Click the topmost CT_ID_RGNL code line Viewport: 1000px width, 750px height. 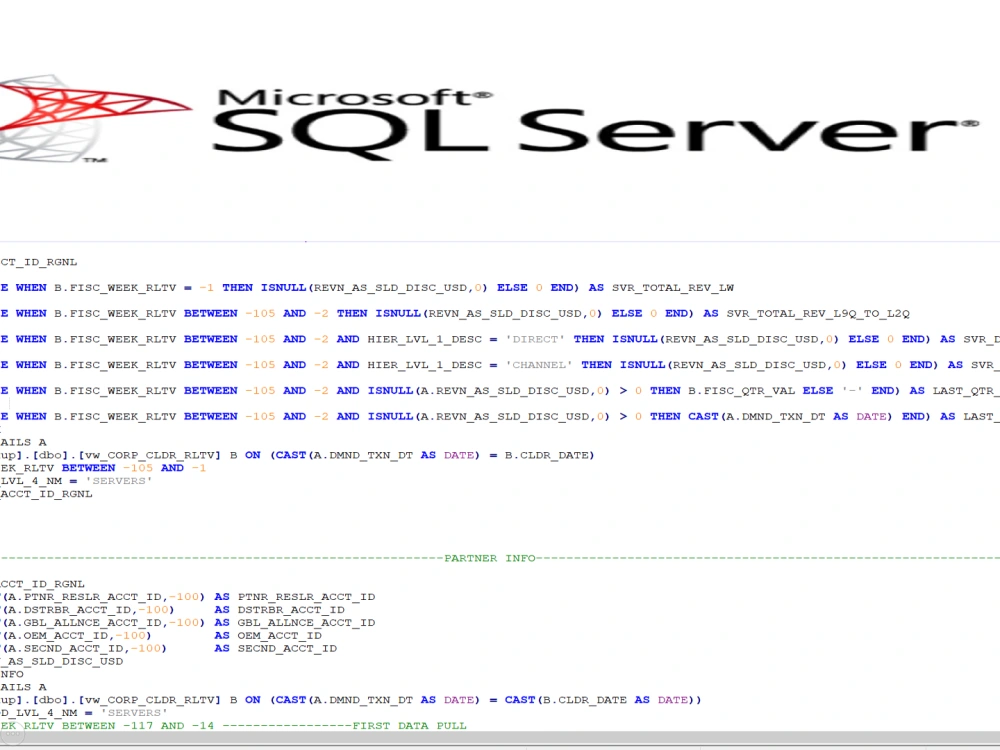38,262
